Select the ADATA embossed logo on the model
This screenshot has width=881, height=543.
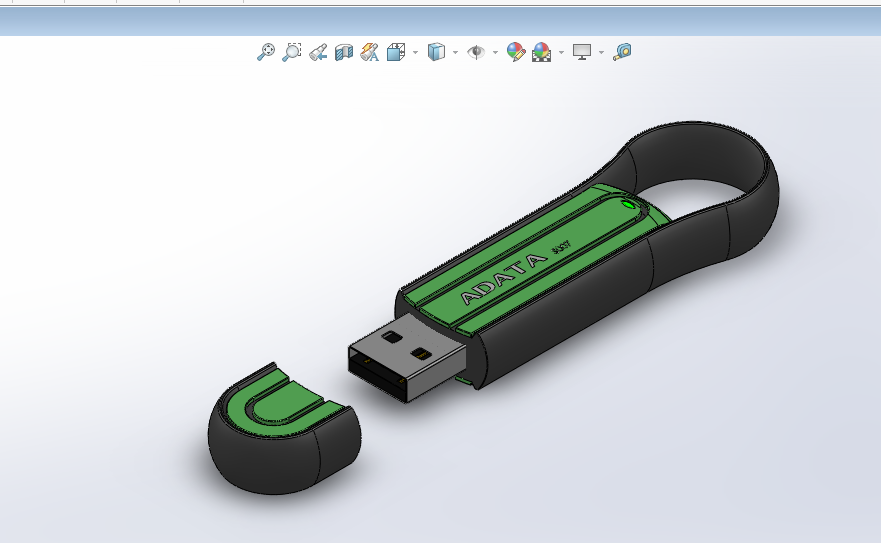pyautogui.click(x=503, y=278)
